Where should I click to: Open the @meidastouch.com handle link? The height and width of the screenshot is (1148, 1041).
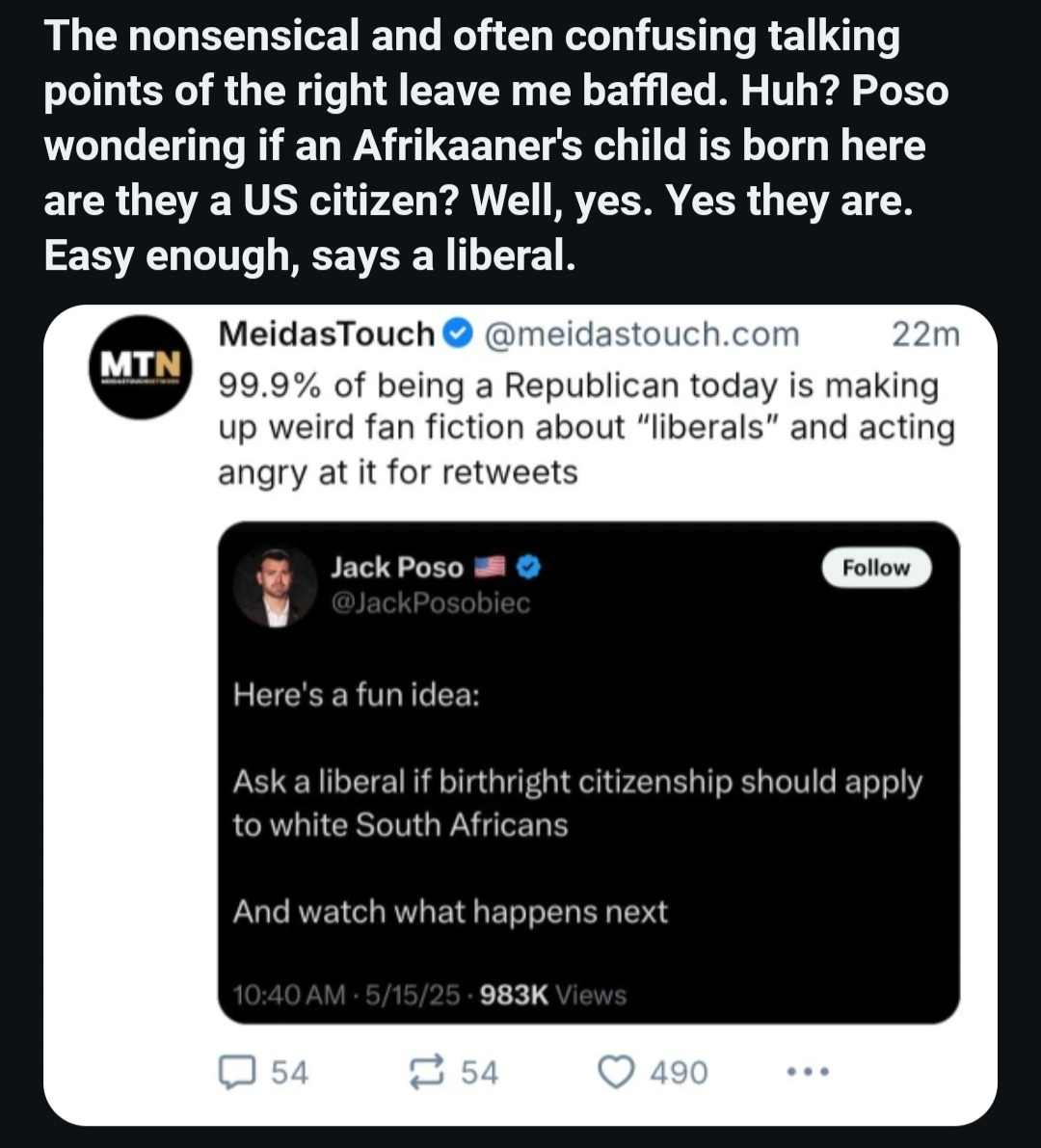(x=641, y=334)
